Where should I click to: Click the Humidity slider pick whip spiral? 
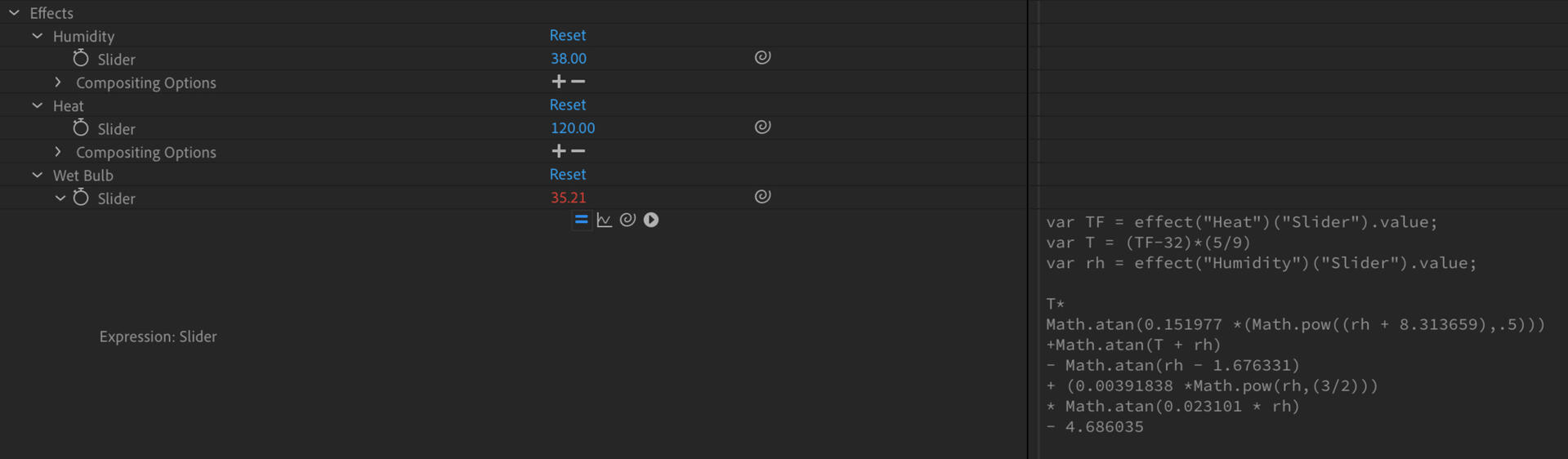762,57
